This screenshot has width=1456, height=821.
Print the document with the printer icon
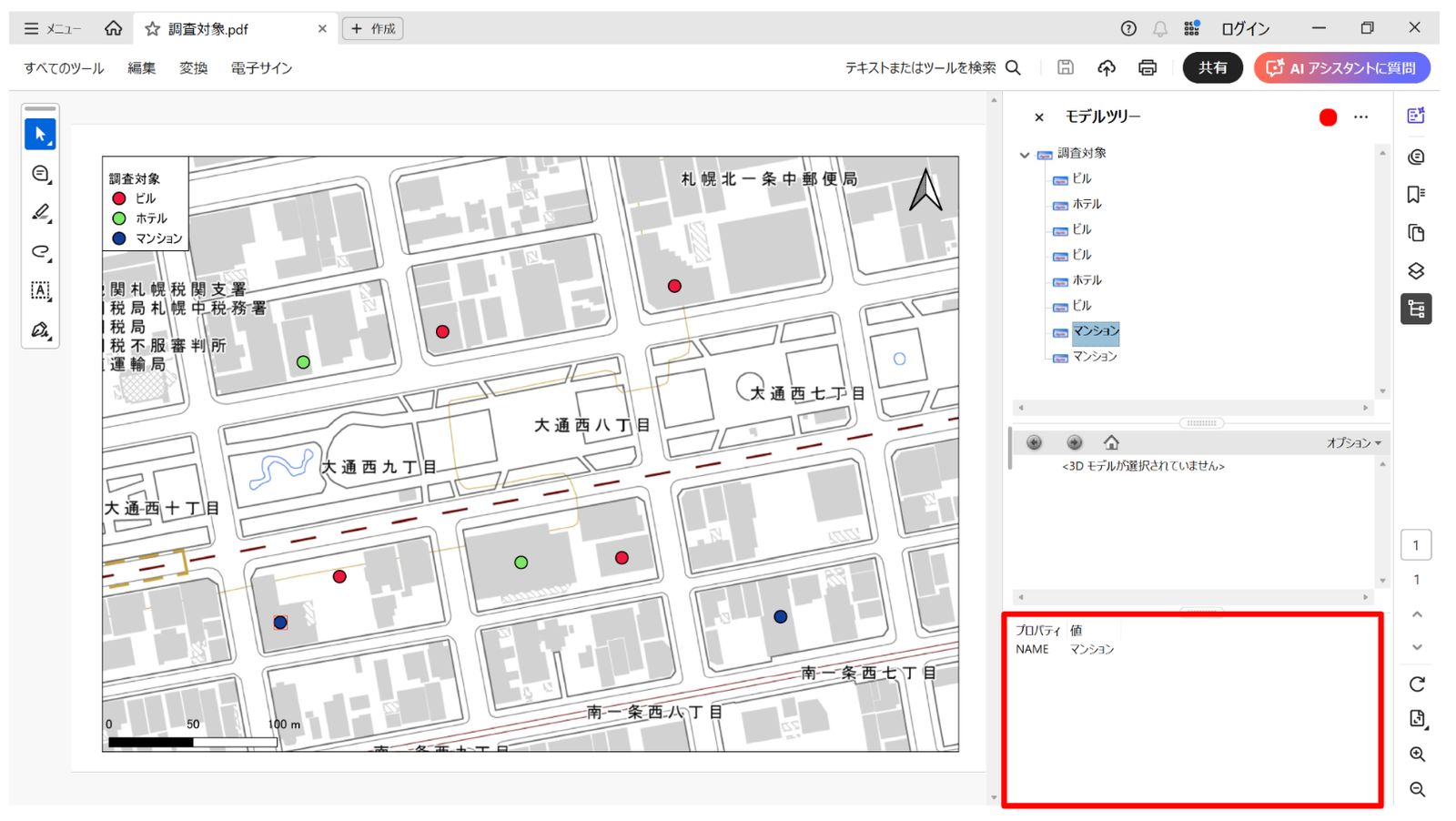1148,67
